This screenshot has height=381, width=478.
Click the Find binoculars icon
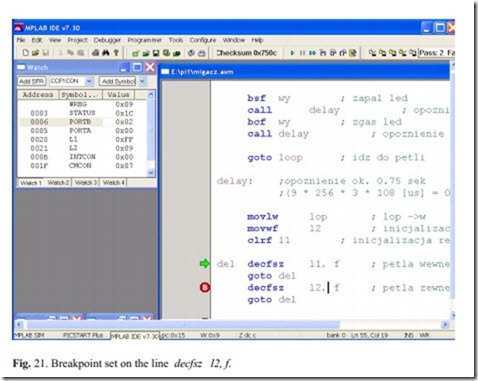[x=106, y=53]
